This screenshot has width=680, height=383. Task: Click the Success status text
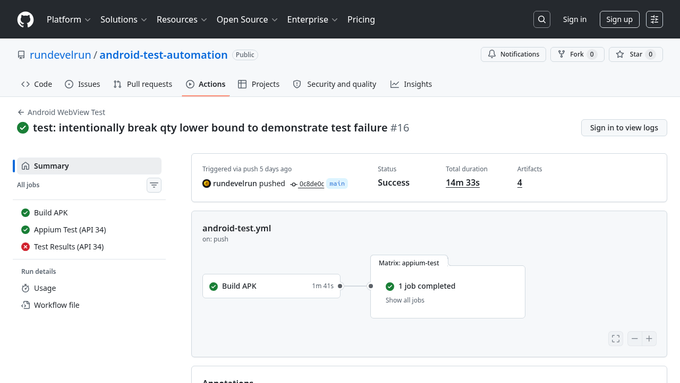tap(393, 183)
